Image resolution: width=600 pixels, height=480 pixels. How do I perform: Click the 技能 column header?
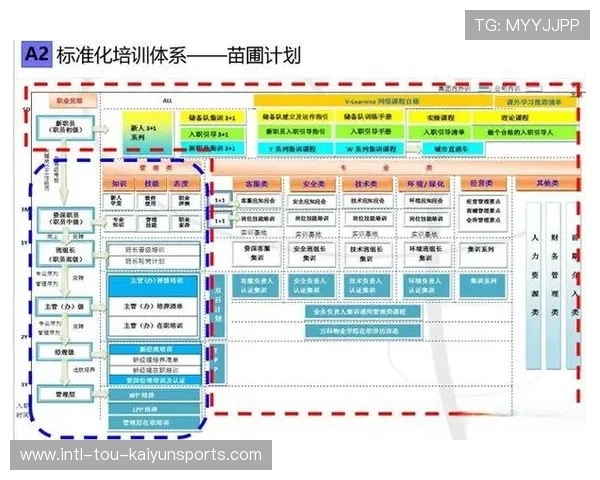(152, 184)
